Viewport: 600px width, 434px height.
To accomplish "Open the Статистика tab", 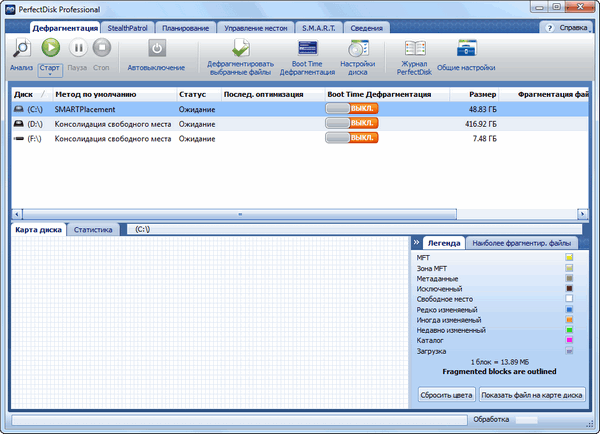I will click(x=92, y=229).
